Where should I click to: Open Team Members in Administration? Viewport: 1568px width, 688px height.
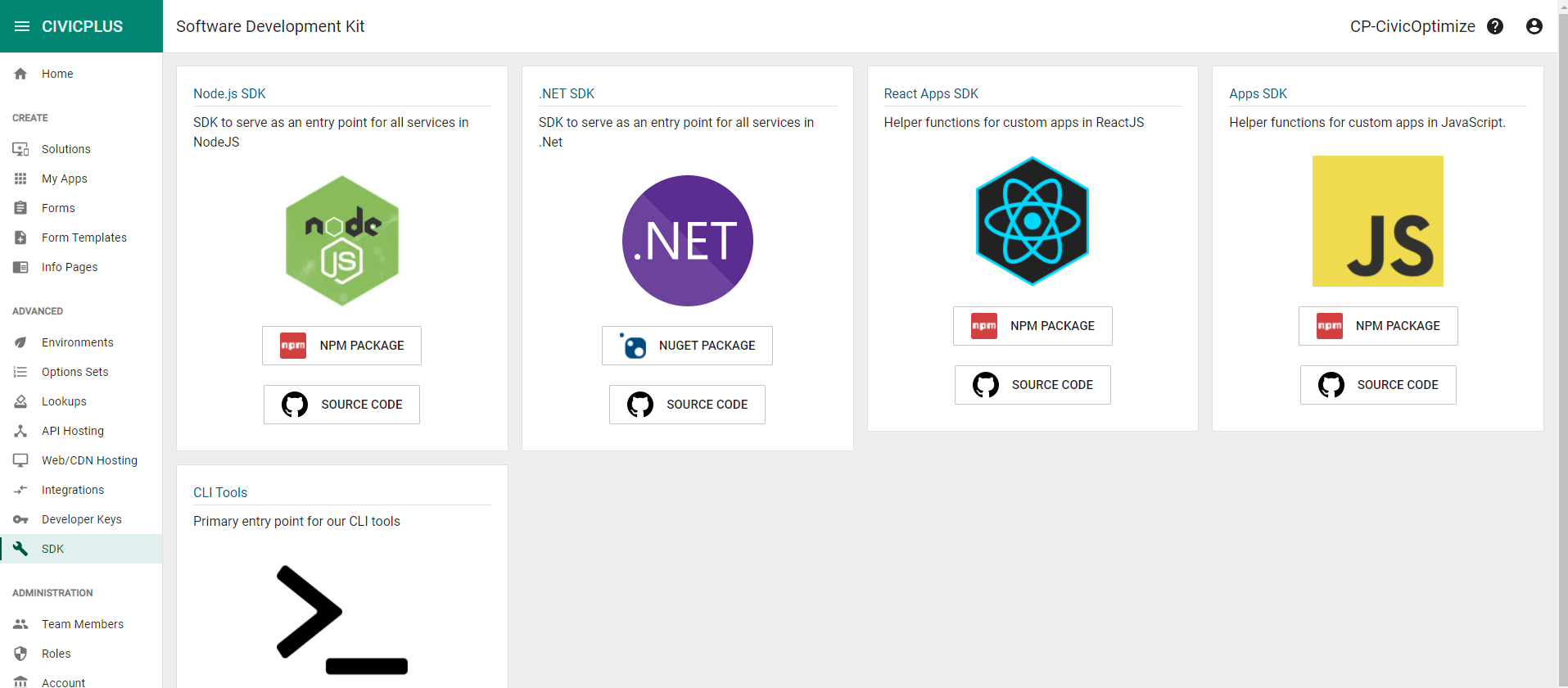click(x=81, y=624)
